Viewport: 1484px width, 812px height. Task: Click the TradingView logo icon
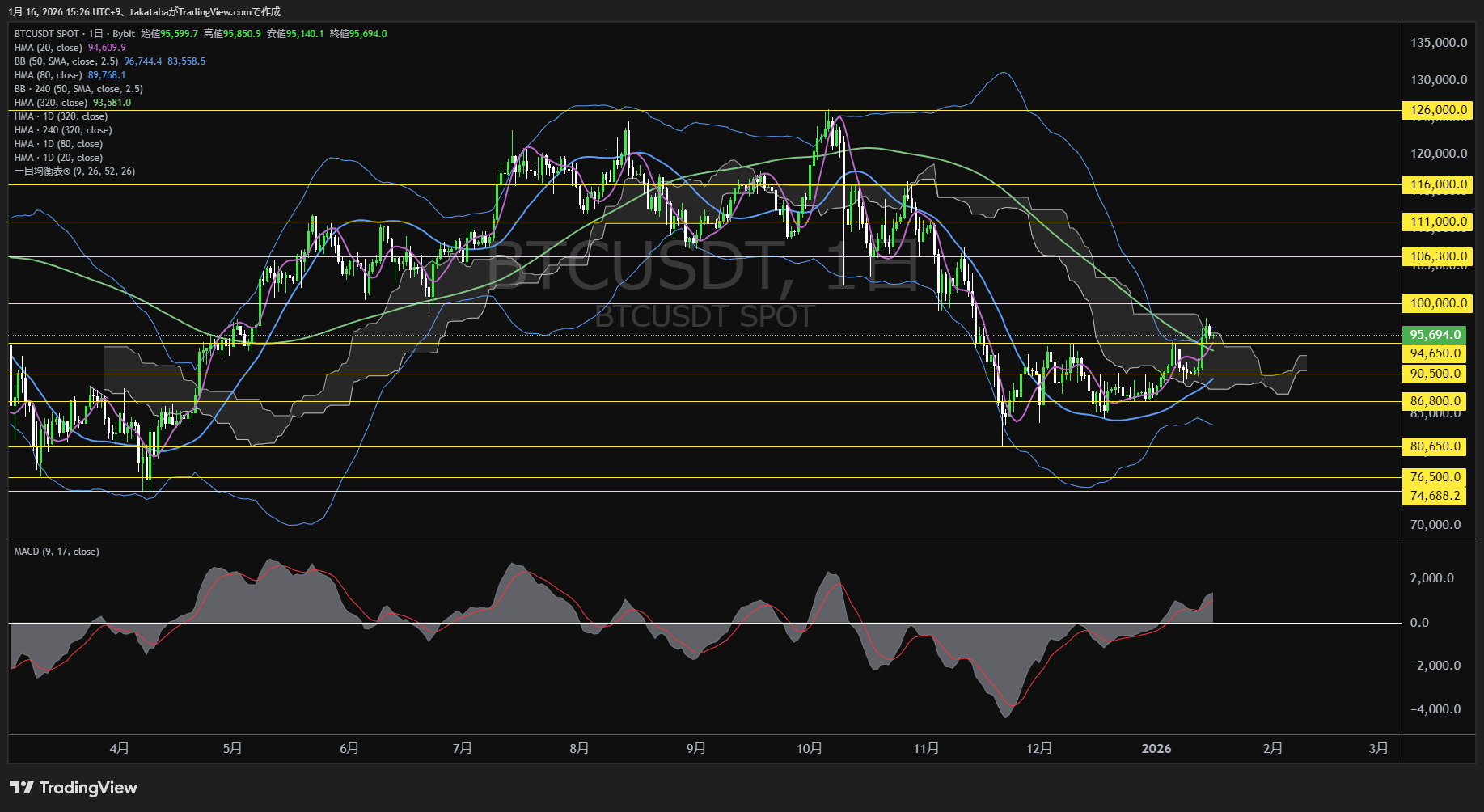click(22, 788)
